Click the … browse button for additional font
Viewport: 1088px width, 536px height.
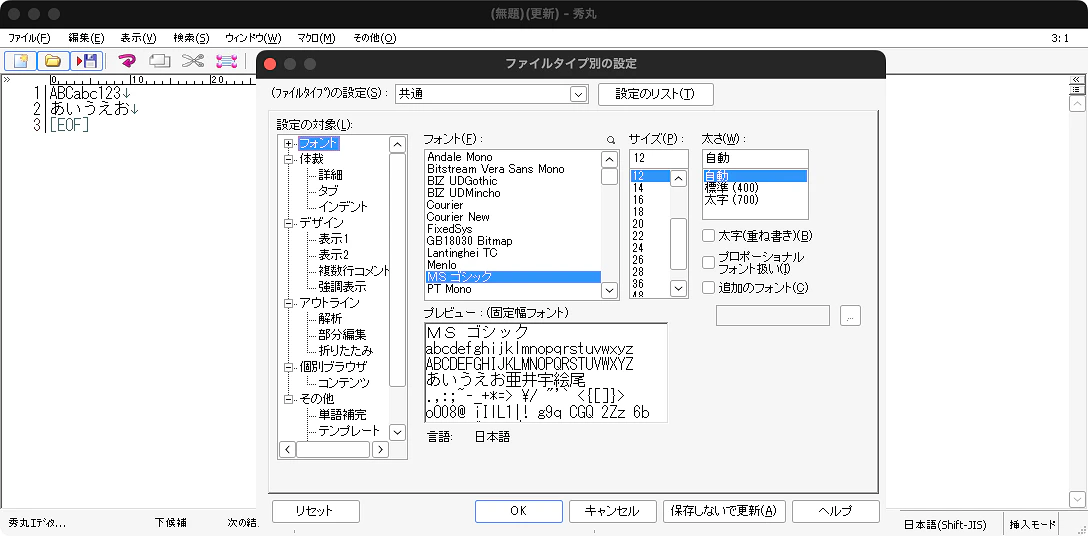(x=850, y=315)
